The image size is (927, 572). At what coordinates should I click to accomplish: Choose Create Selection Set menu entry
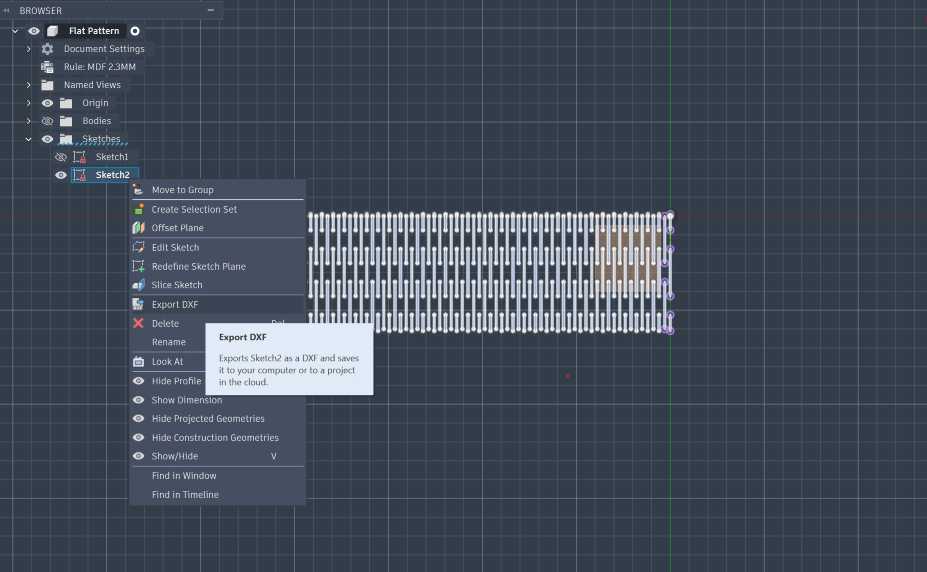point(217,209)
